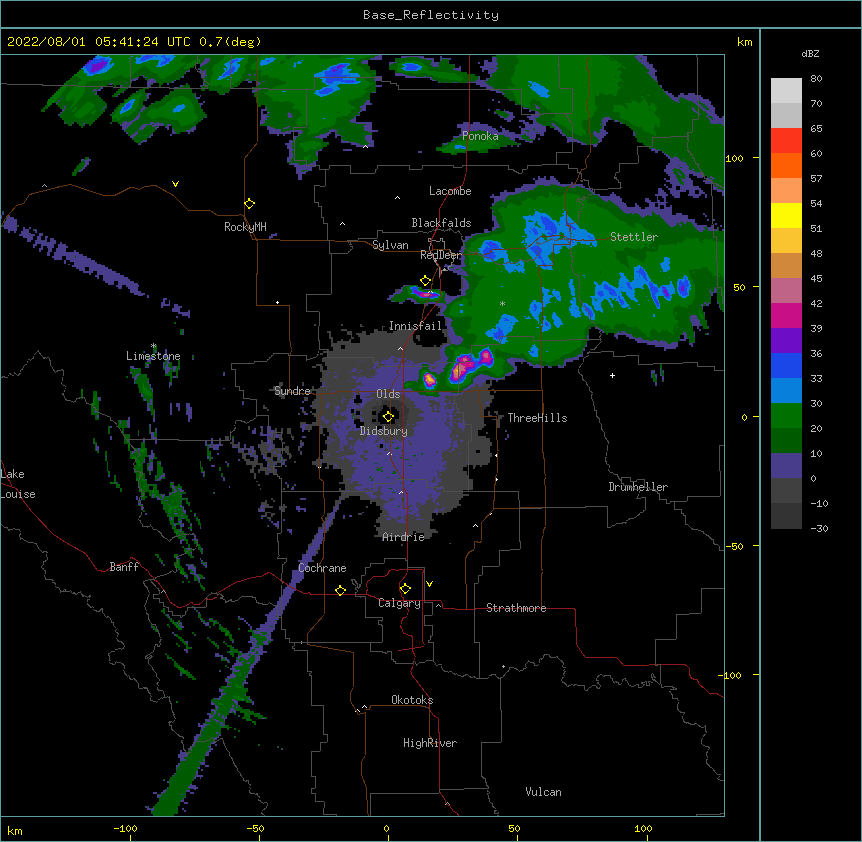Click the dBZ legend unit label
The width and height of the screenshot is (862, 842).
click(810, 54)
